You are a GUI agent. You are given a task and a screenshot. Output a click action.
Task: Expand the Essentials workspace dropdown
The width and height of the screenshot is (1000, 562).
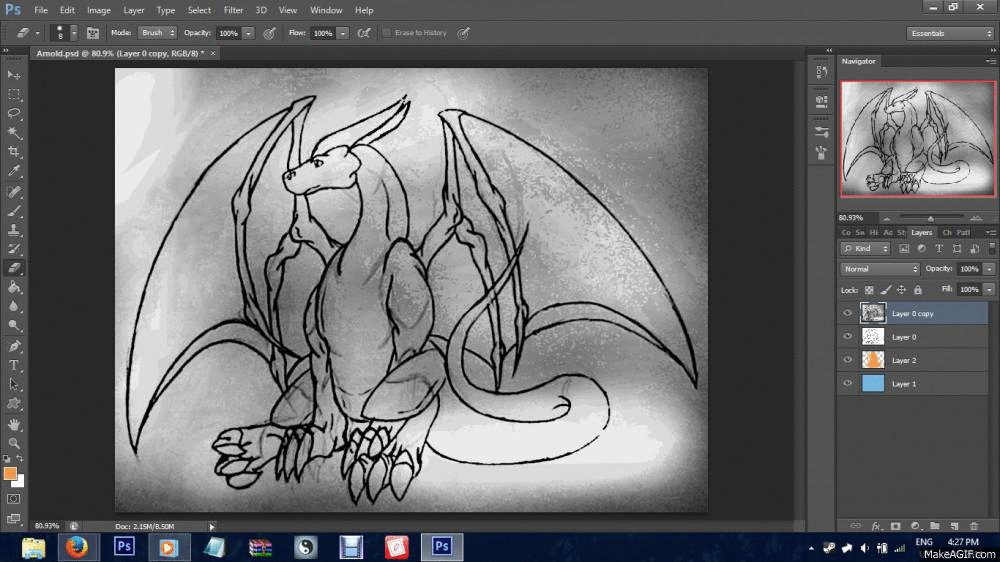click(950, 33)
